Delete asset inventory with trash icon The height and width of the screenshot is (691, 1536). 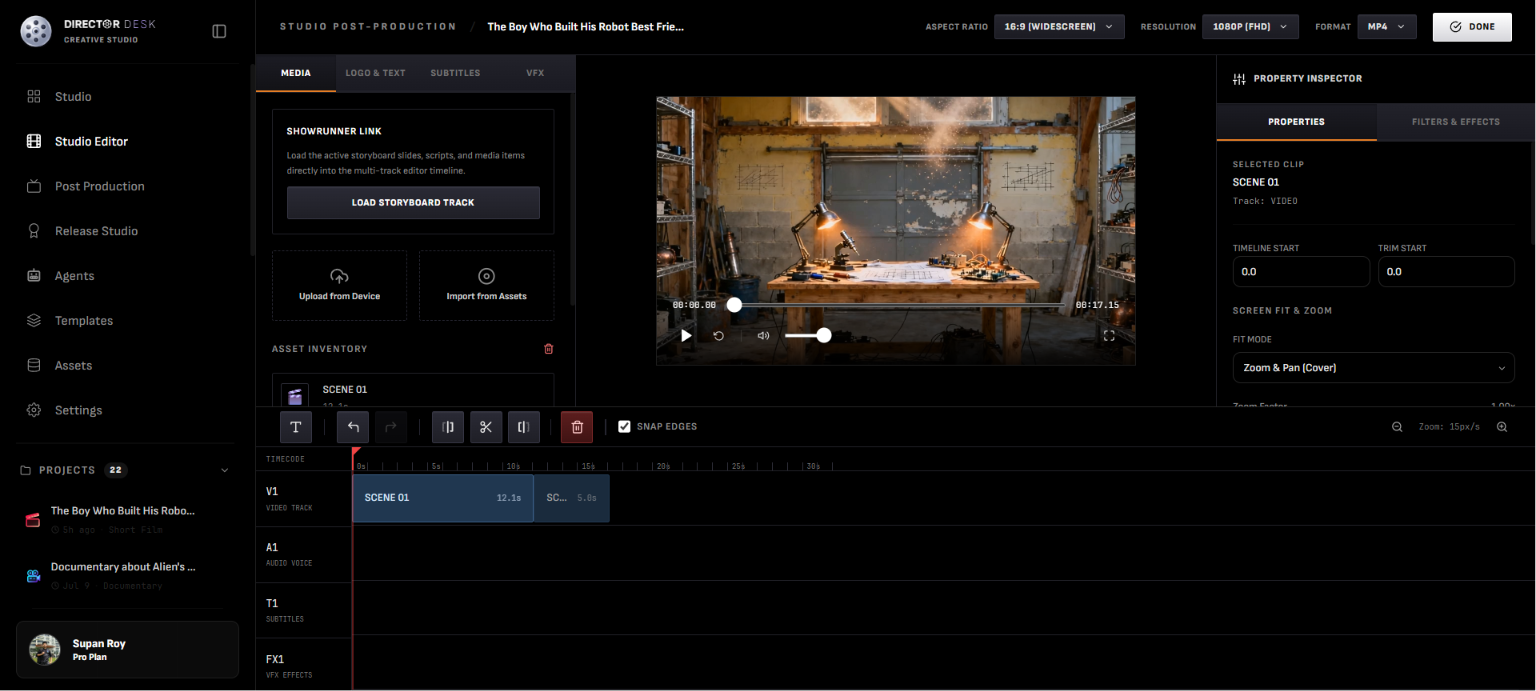point(548,349)
